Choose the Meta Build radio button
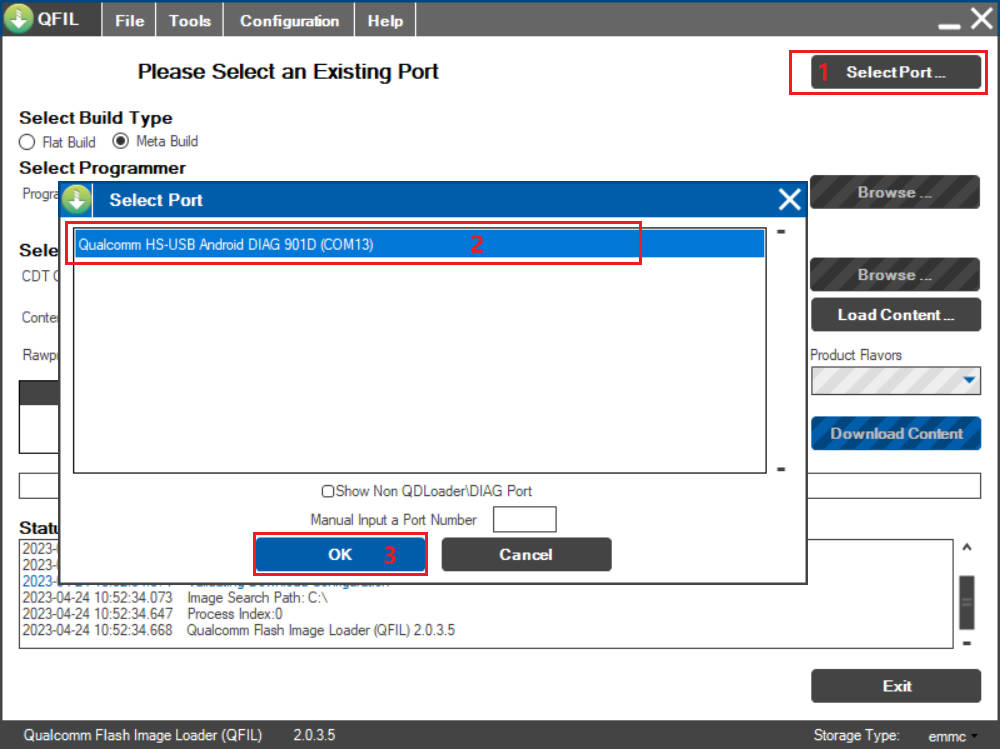The width and height of the screenshot is (1000, 749). click(120, 141)
